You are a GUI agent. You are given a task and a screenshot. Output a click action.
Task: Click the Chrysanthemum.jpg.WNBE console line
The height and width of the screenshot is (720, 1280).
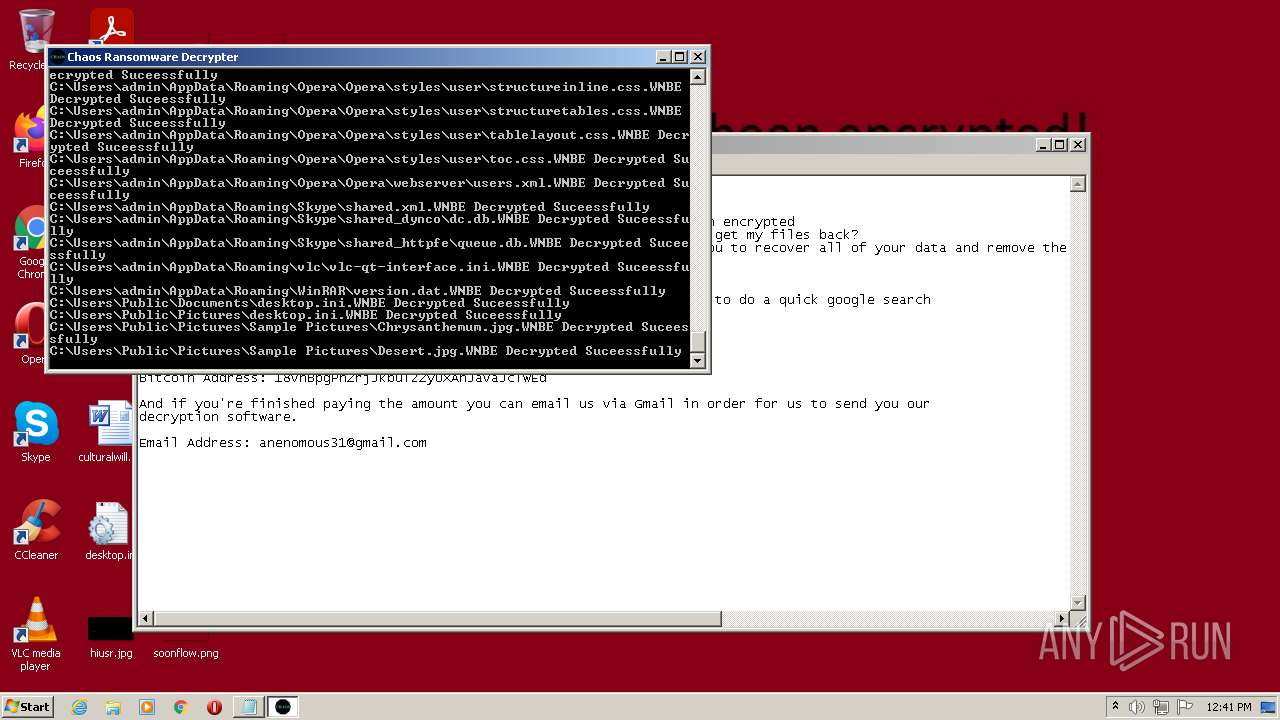click(369, 333)
